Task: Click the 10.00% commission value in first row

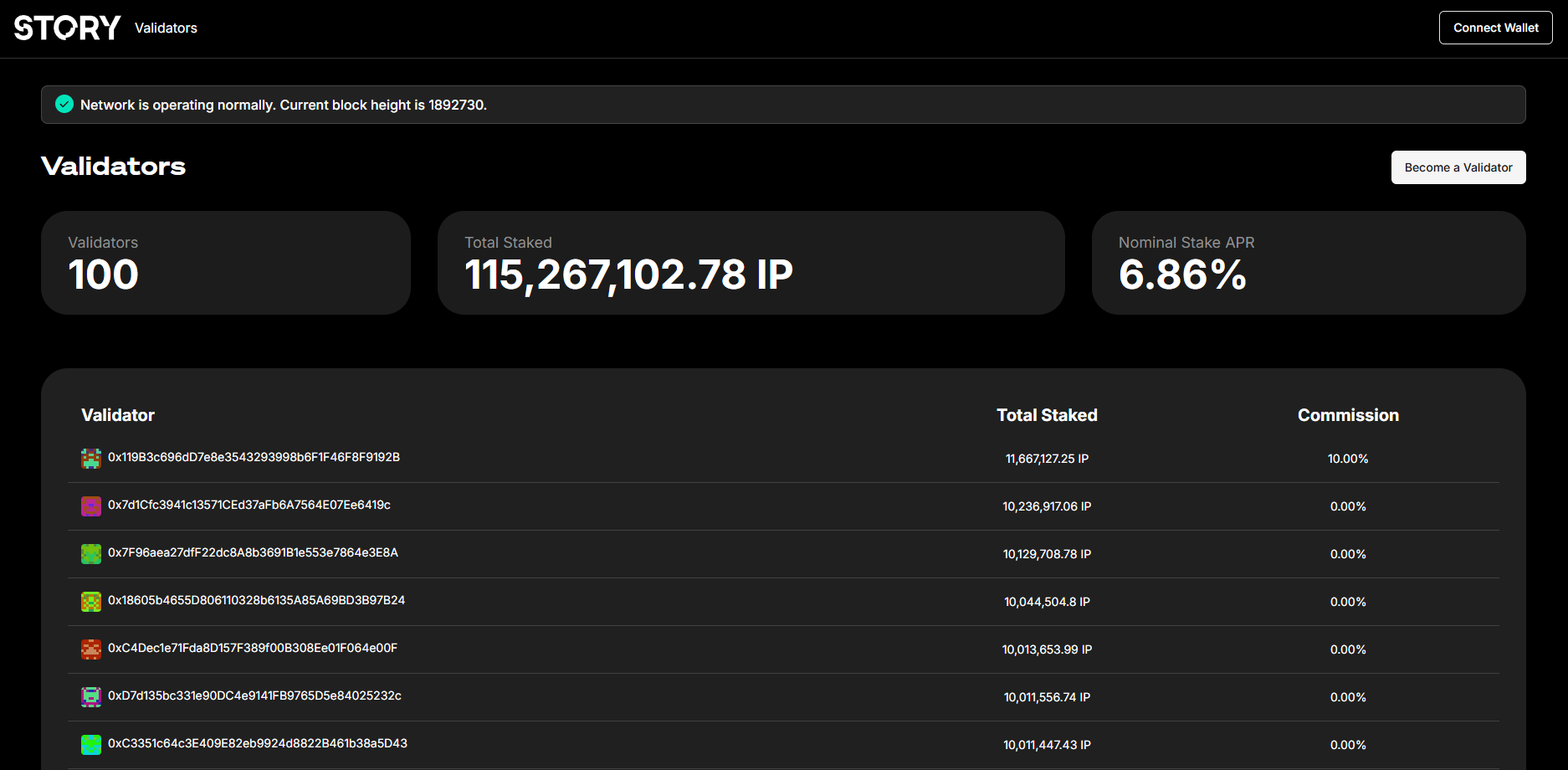Action: [x=1348, y=459]
